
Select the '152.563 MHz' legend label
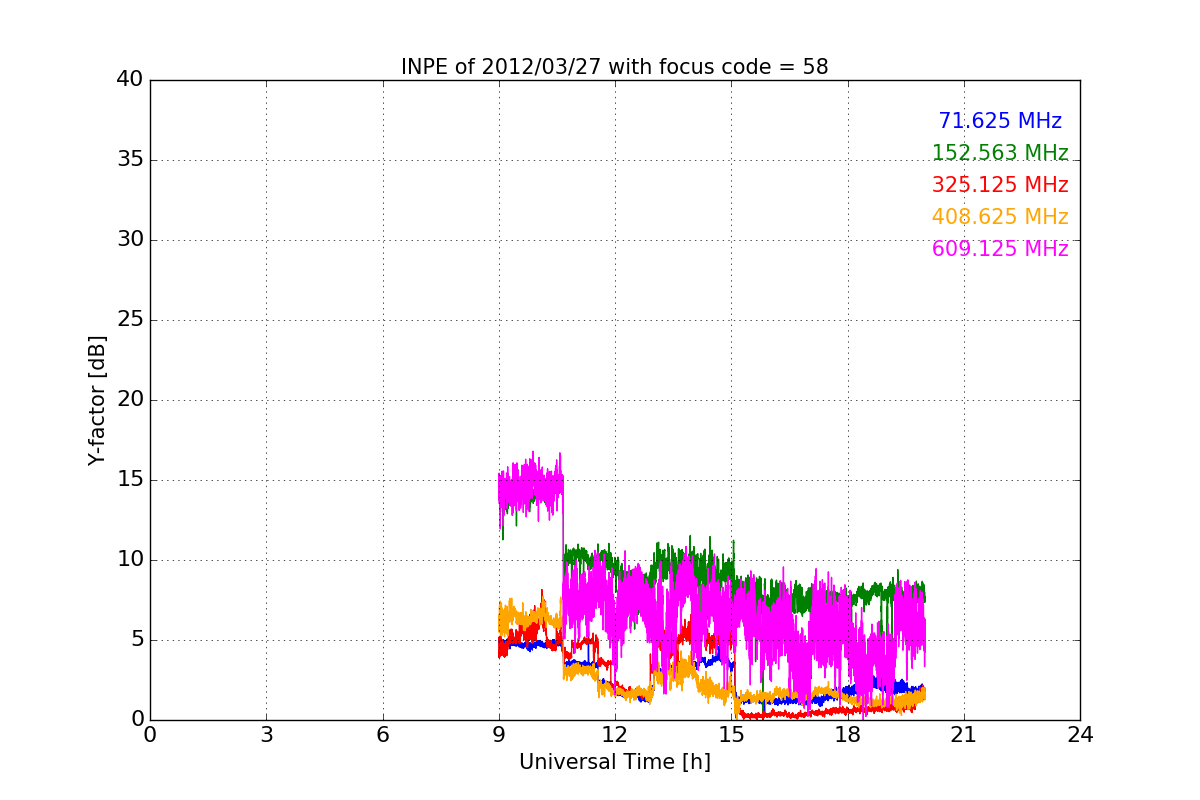[x=1000, y=153]
